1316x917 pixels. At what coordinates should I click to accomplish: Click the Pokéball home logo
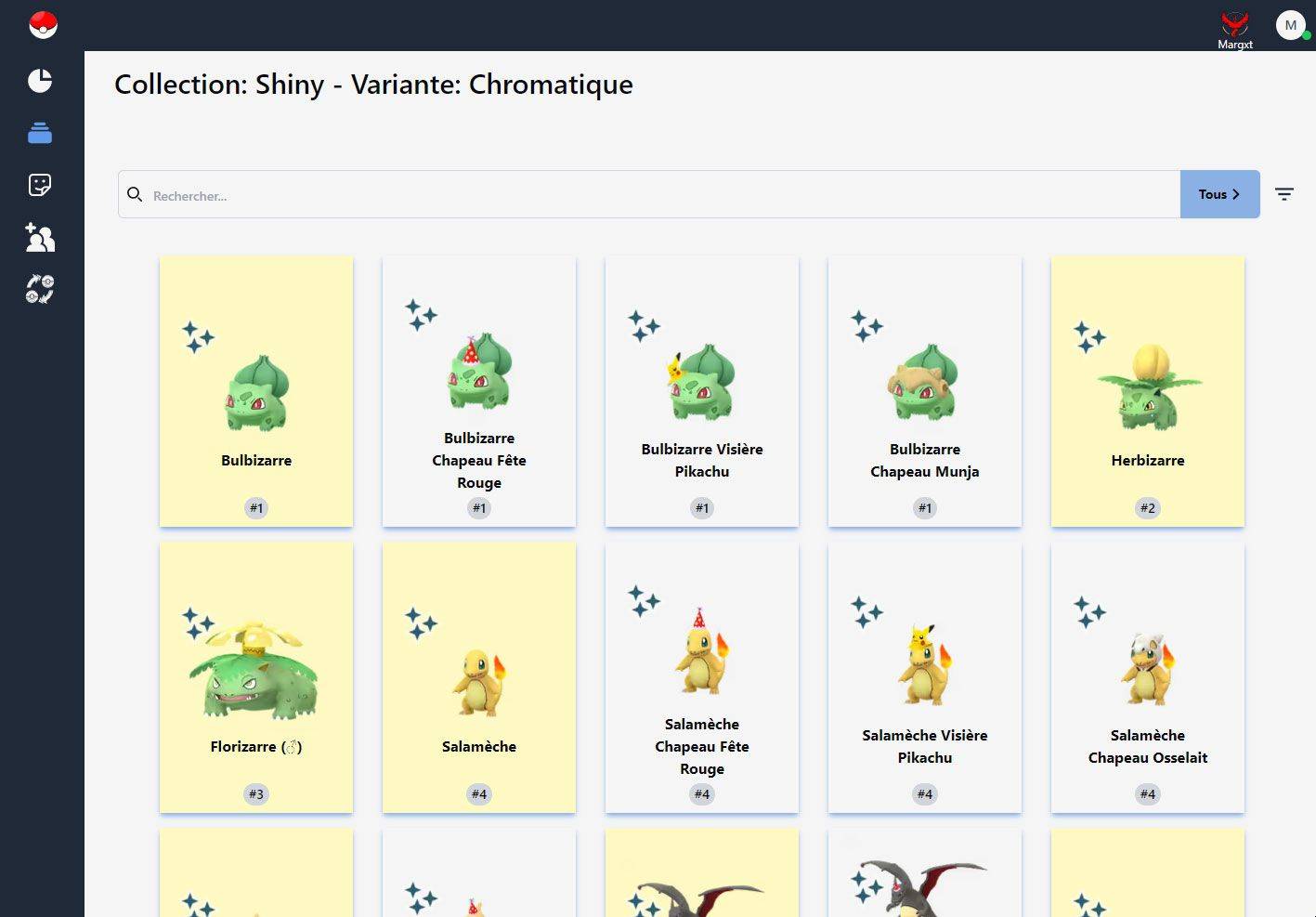(43, 25)
